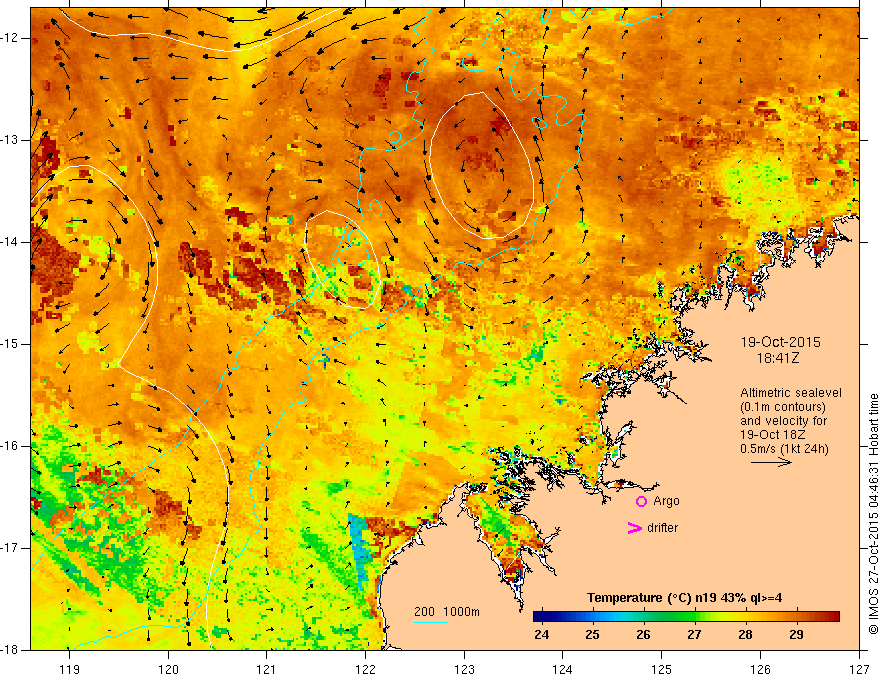Click the '29' value on temperature scale
This screenshot has width=880, height=680.
[796, 635]
